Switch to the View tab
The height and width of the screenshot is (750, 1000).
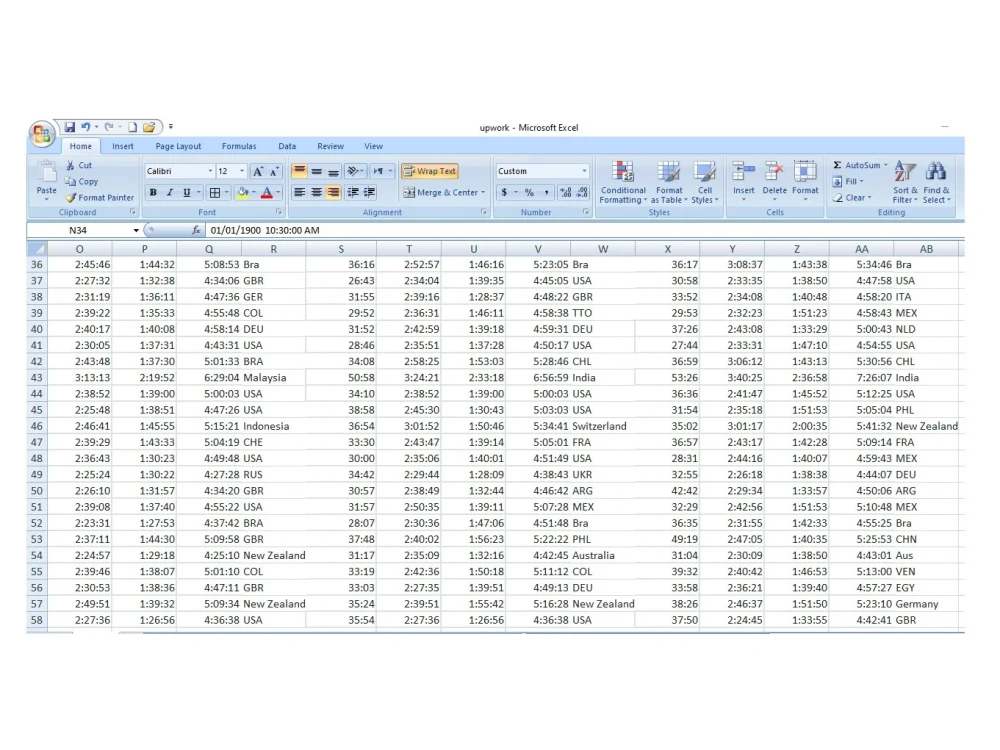[x=373, y=146]
